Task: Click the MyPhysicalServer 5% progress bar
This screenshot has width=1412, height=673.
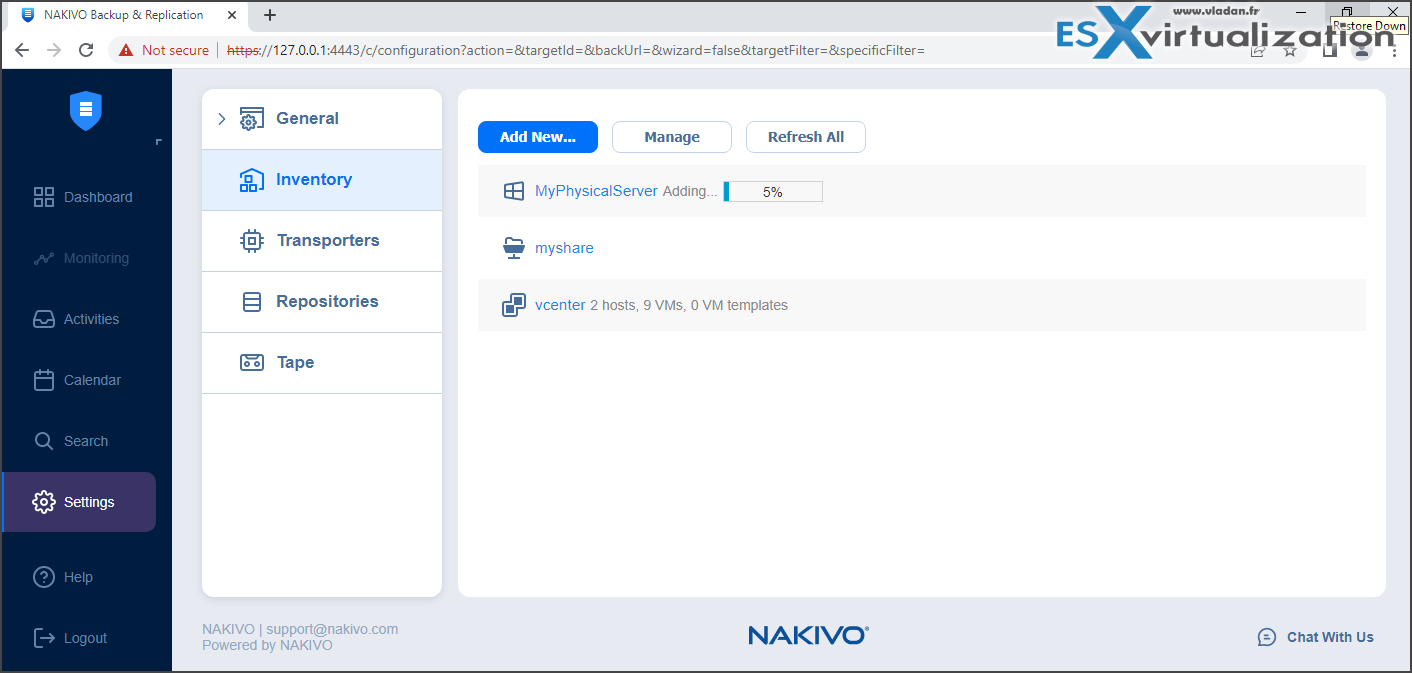Action: click(x=773, y=192)
